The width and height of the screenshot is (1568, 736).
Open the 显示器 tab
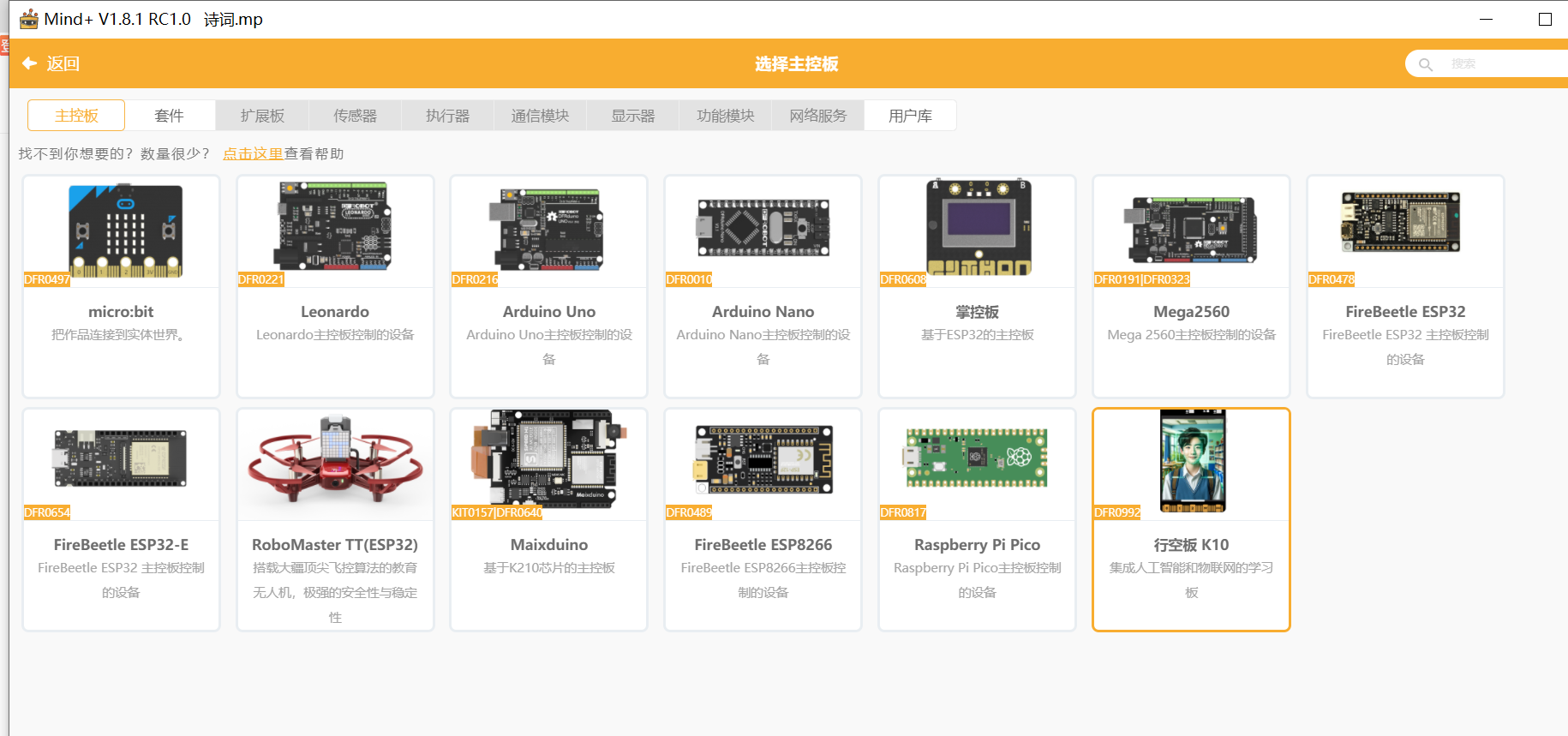(632, 116)
